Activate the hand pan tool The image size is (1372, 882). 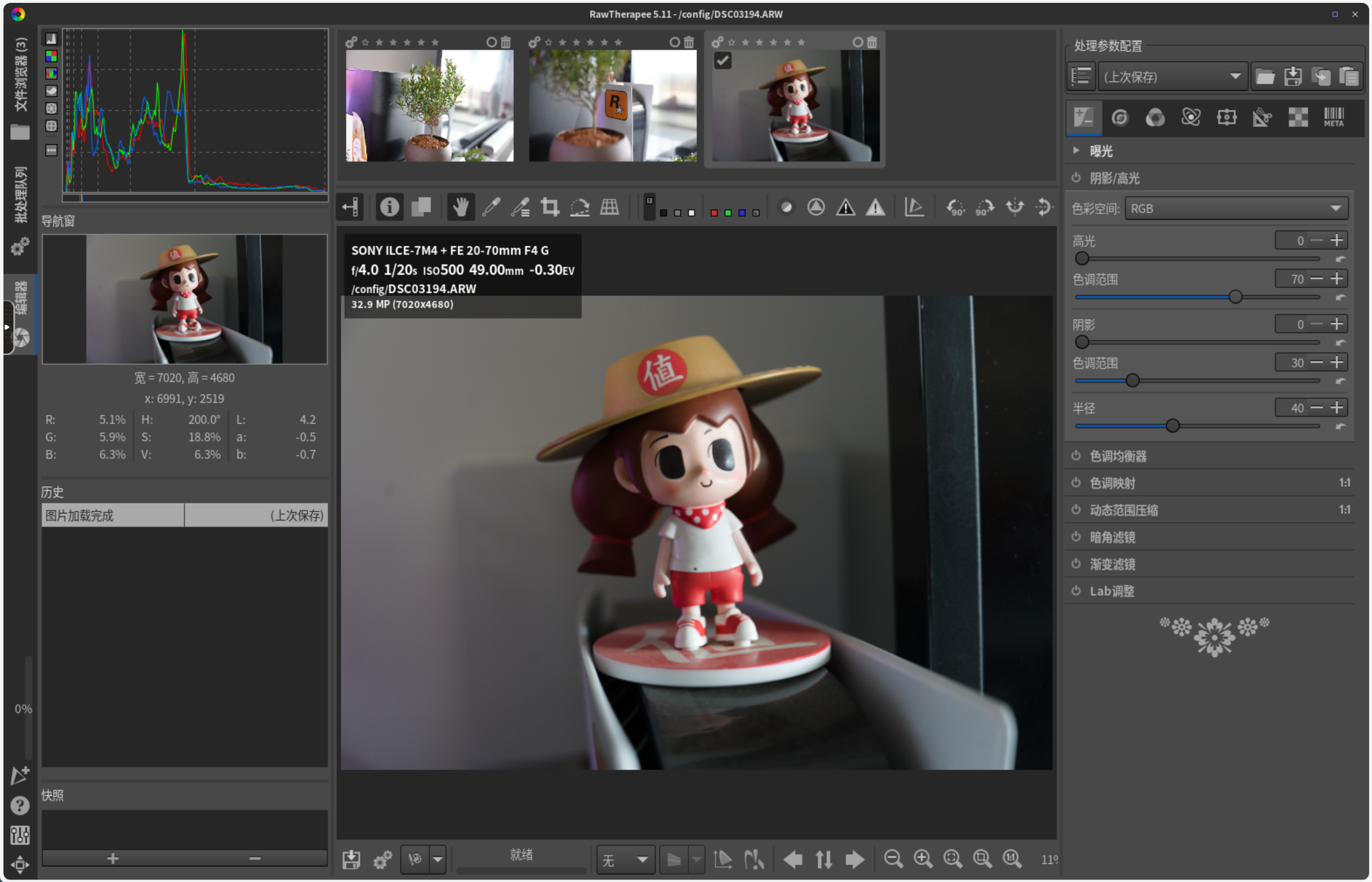[x=460, y=207]
